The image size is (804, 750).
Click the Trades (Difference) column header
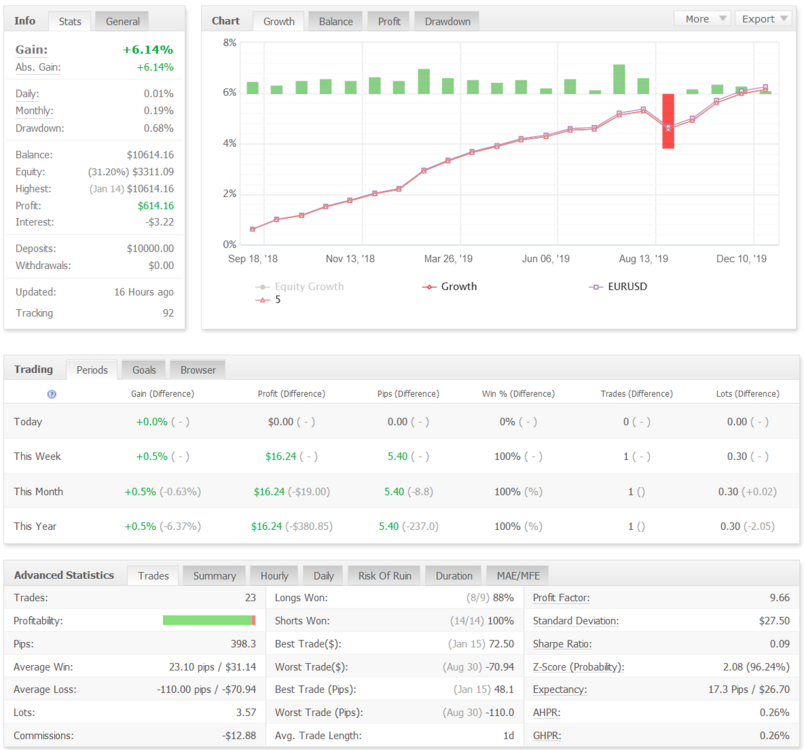coord(637,394)
